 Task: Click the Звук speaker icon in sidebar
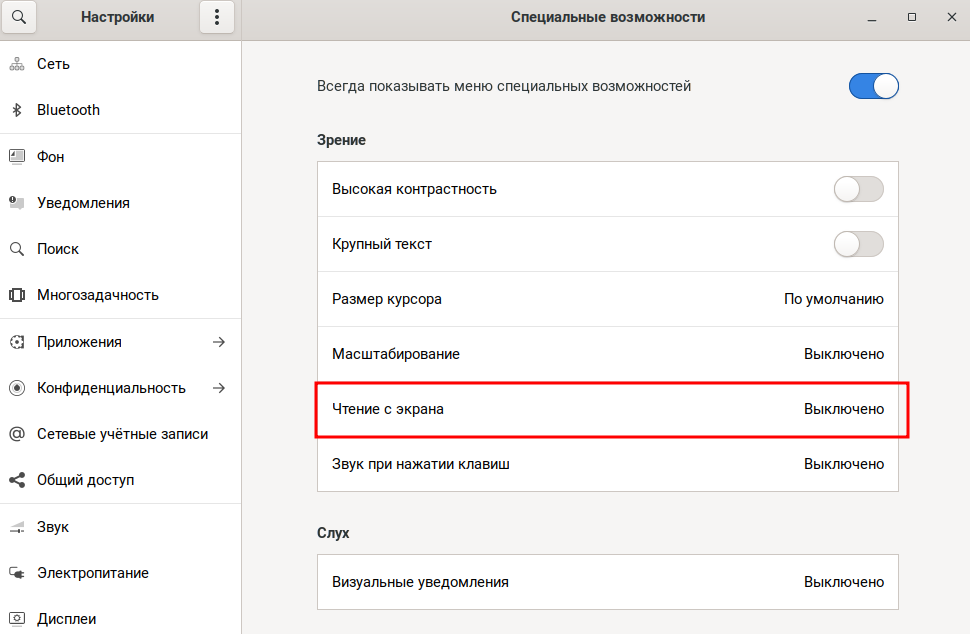click(x=17, y=527)
